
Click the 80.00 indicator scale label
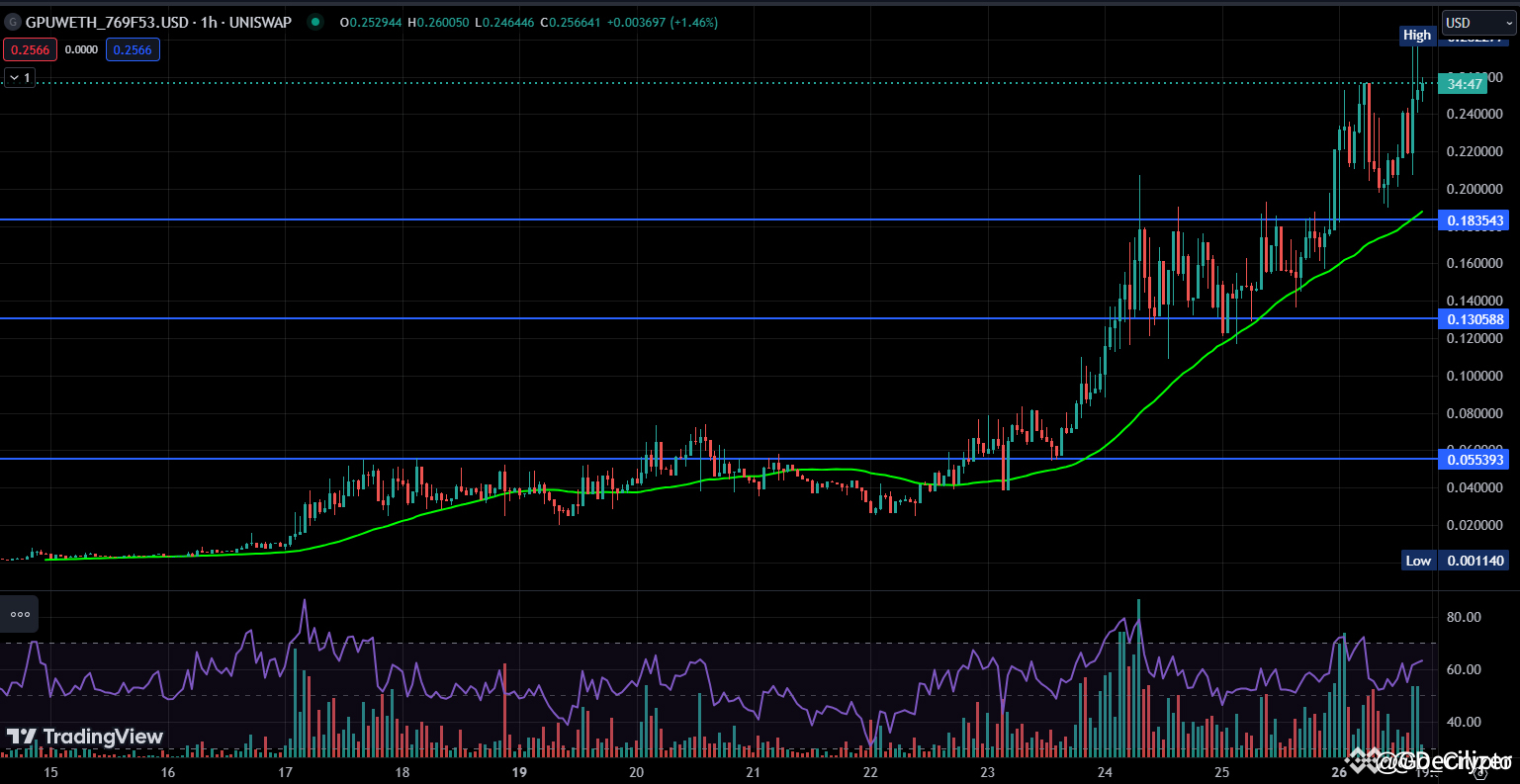1464,617
